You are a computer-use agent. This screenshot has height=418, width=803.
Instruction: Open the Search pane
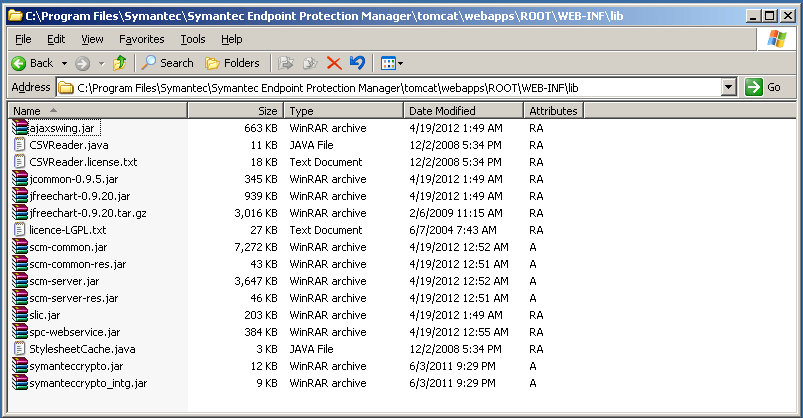click(168, 63)
